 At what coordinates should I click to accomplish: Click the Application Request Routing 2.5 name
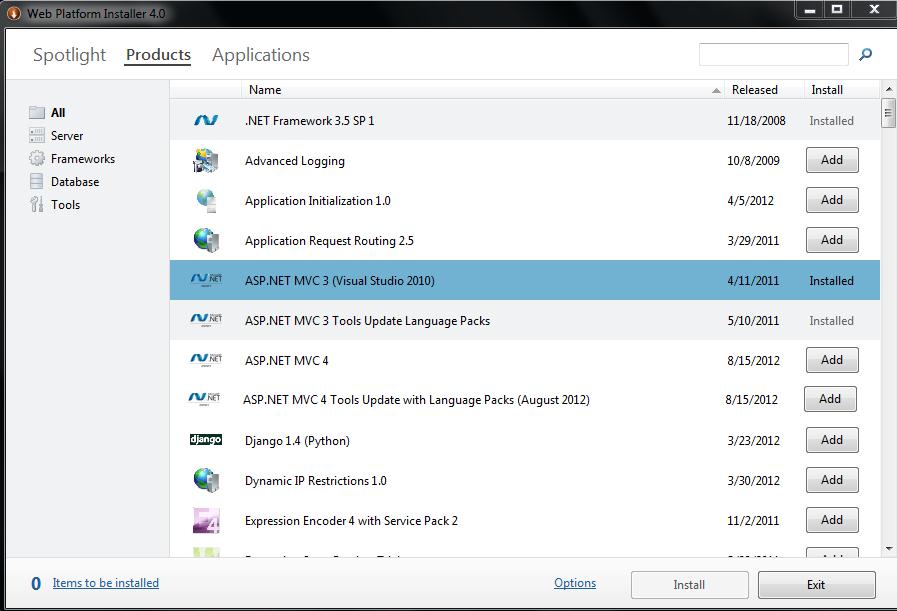click(x=329, y=241)
